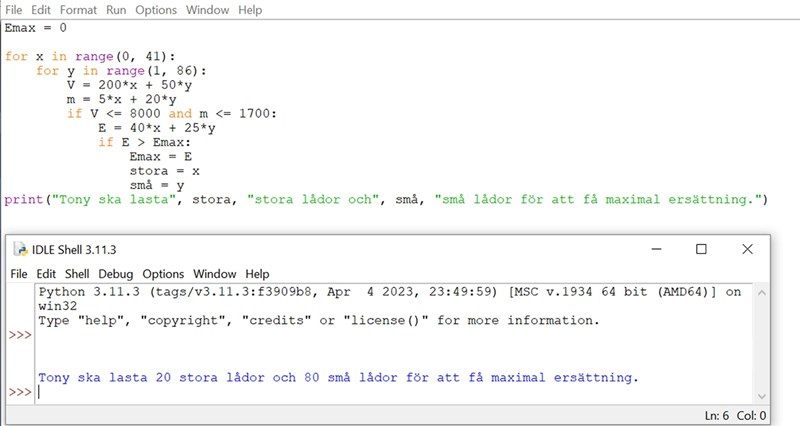Click the IDLE Shell title bar icon
Screen dimensions: 800x426
coord(19,249)
